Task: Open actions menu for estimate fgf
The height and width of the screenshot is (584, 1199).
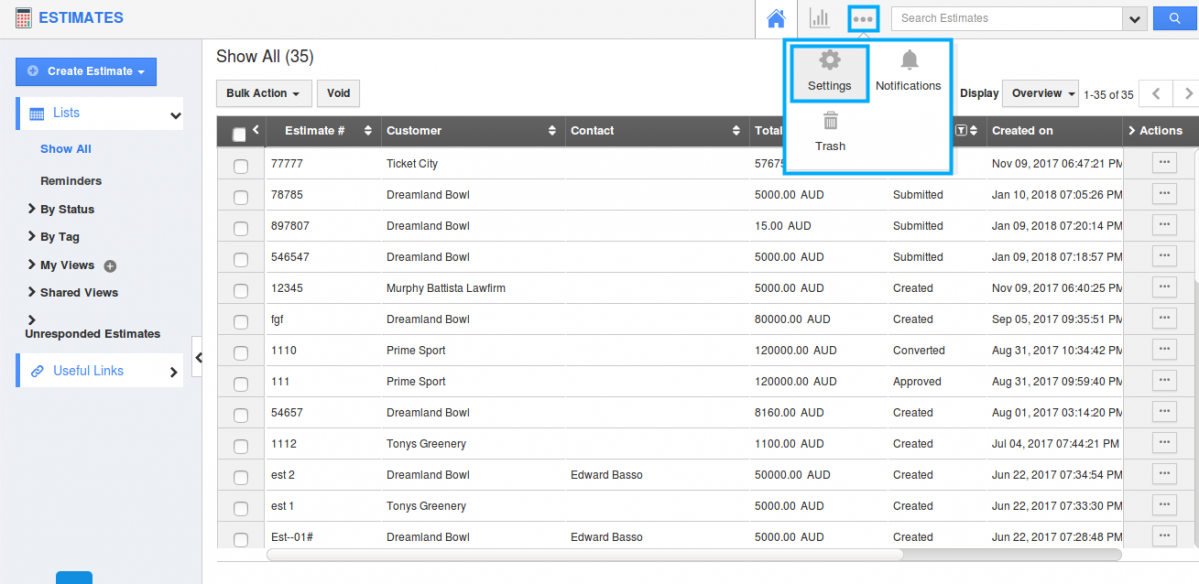Action: point(1164,318)
